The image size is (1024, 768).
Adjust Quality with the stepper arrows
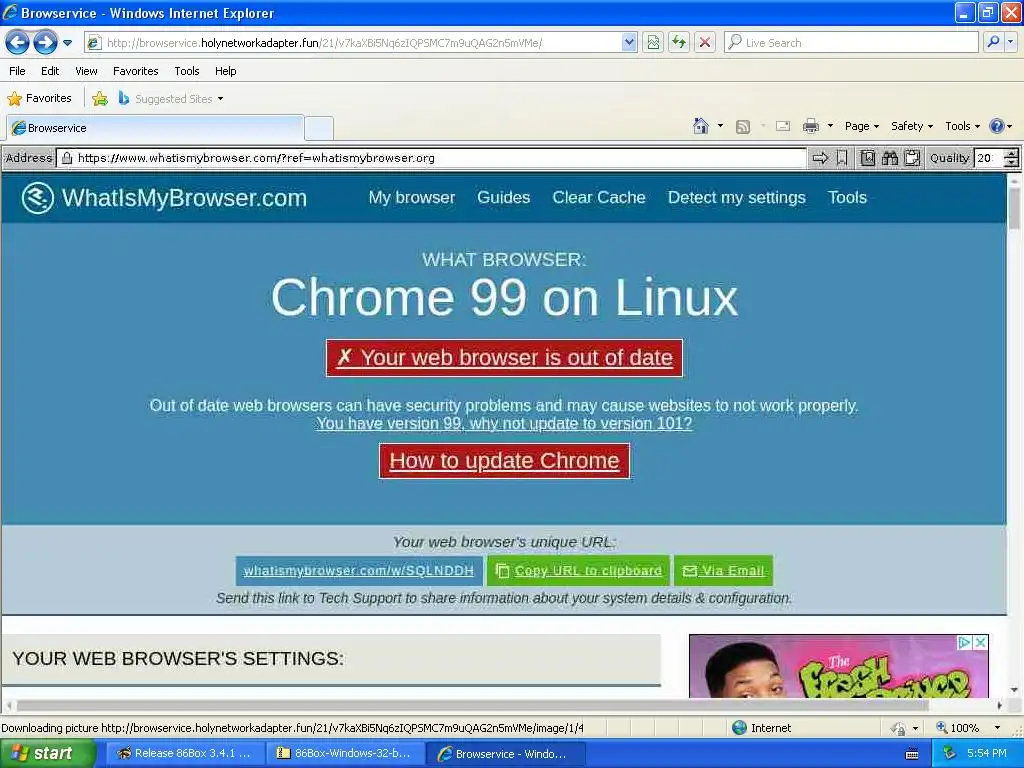[x=1011, y=158]
